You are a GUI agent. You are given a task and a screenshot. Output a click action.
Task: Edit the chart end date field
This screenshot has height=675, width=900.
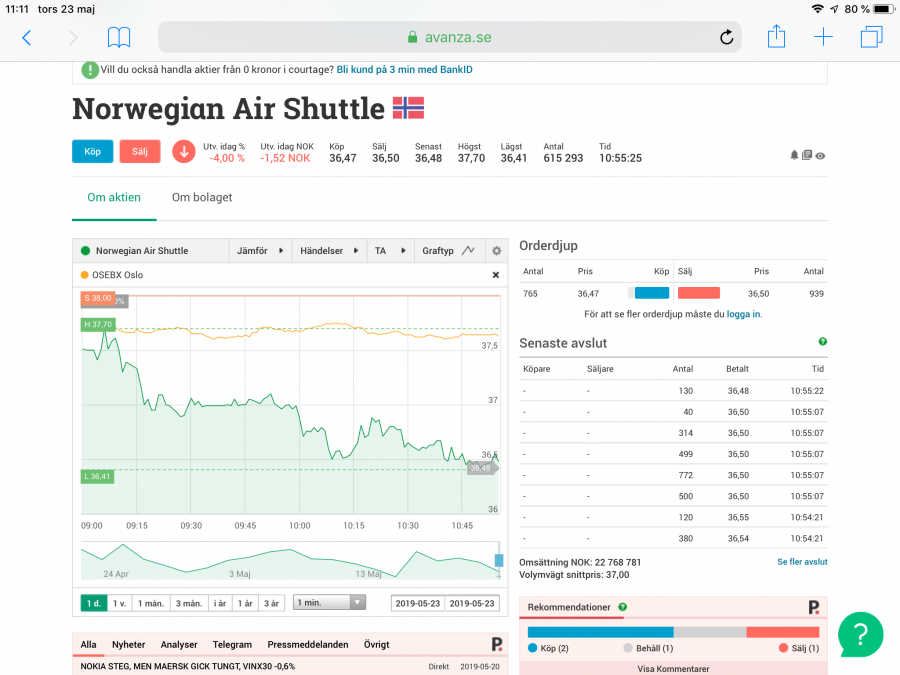[472, 603]
